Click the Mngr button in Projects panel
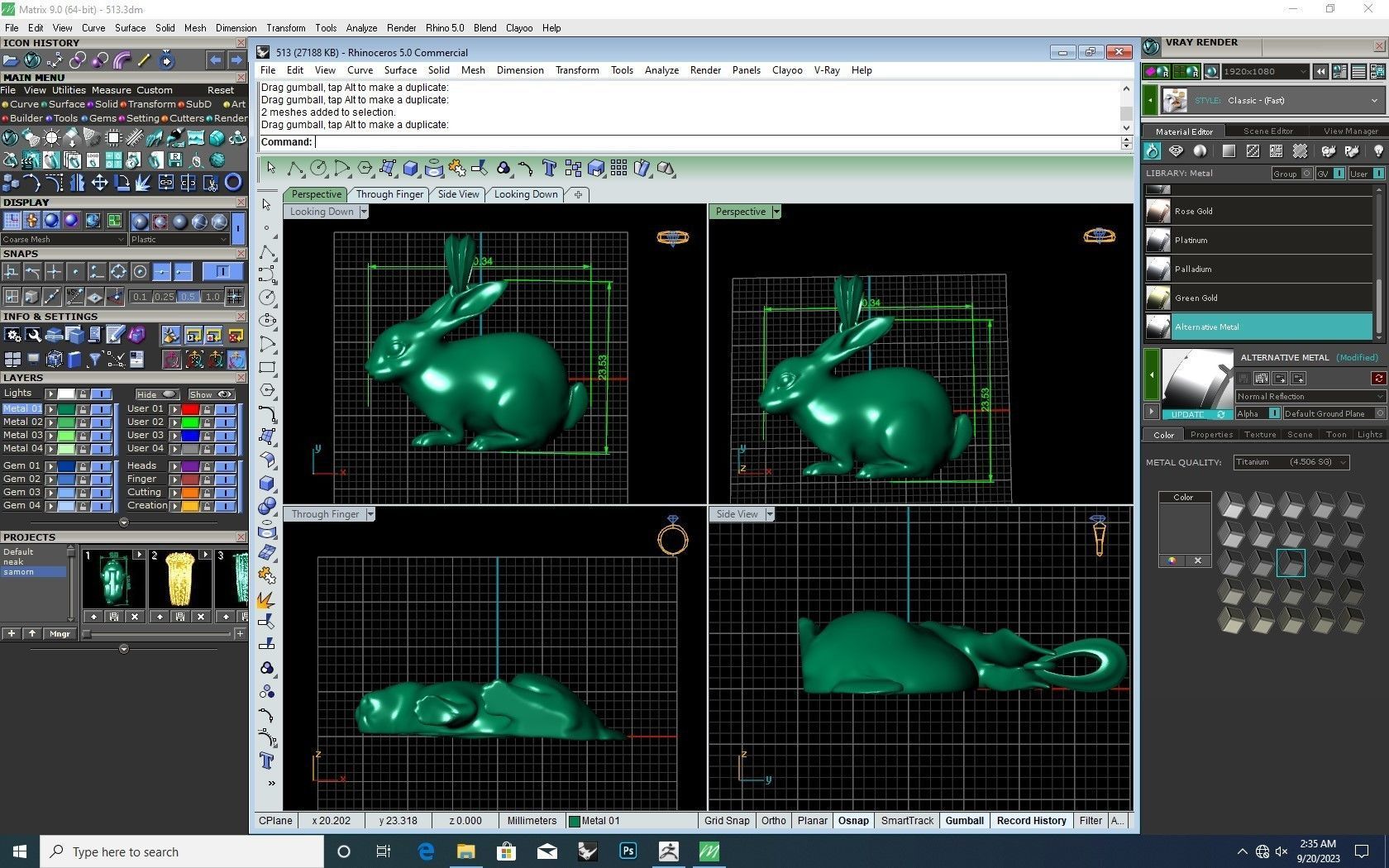Screen dimensions: 1389x868 tap(60, 634)
